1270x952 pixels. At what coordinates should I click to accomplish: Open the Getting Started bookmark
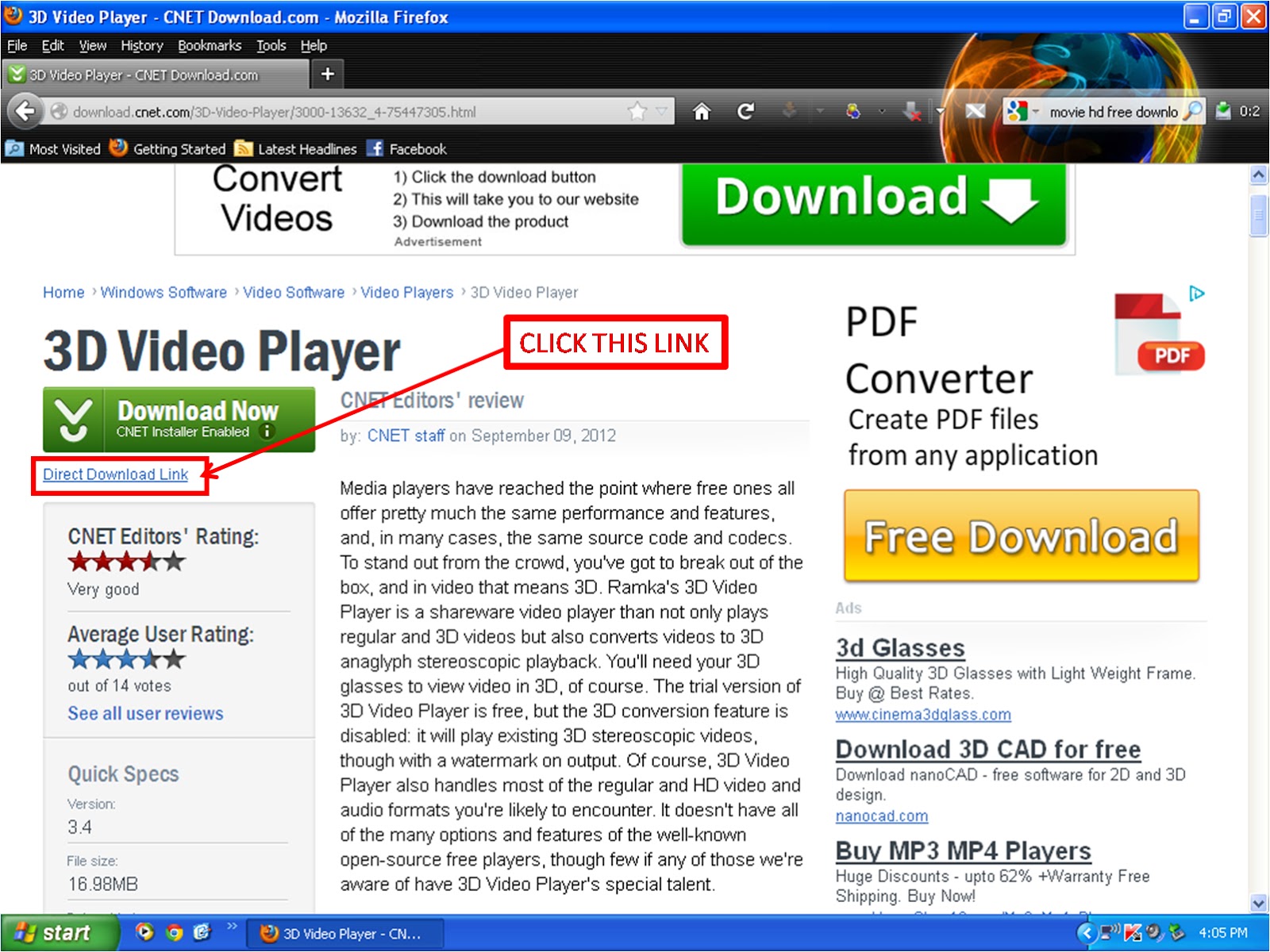(167, 148)
